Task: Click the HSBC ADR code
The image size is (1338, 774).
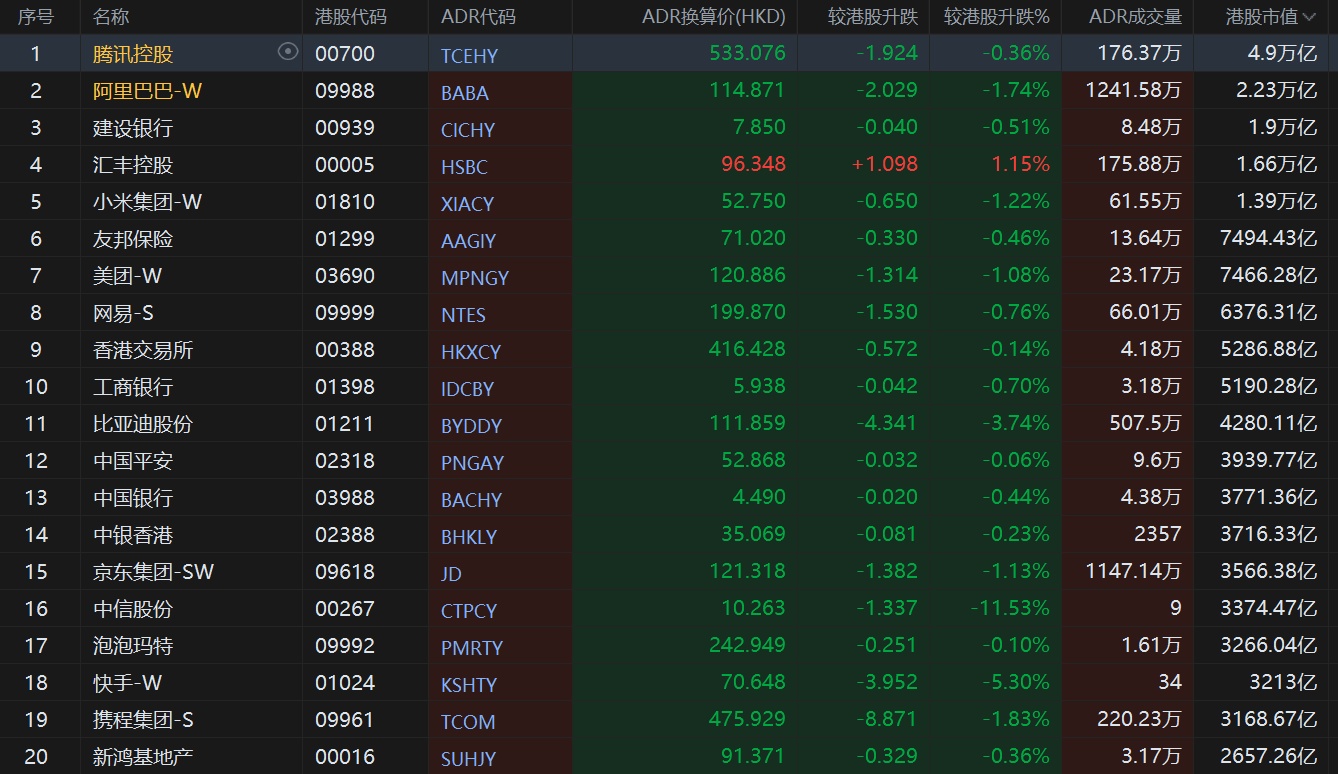Action: 465,167
